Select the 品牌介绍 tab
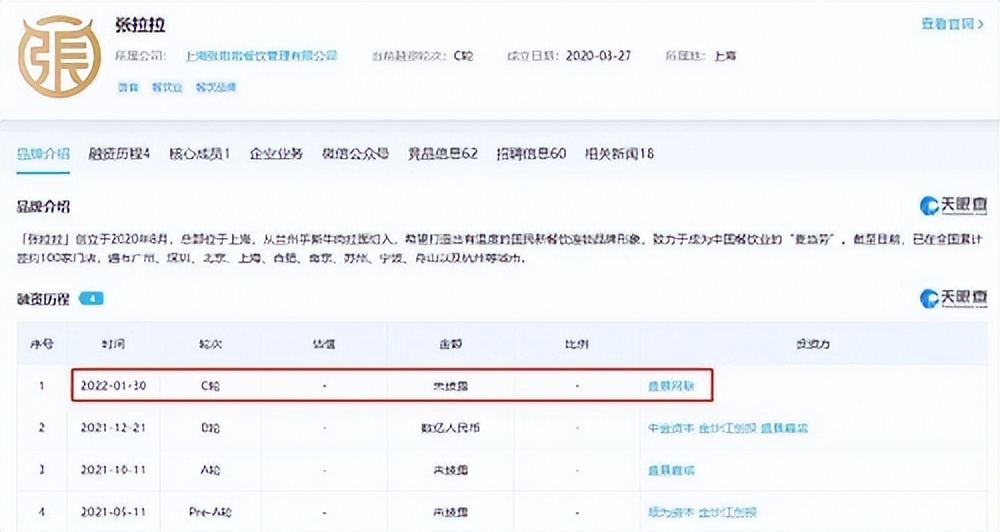The image size is (1000, 532). click(43, 154)
